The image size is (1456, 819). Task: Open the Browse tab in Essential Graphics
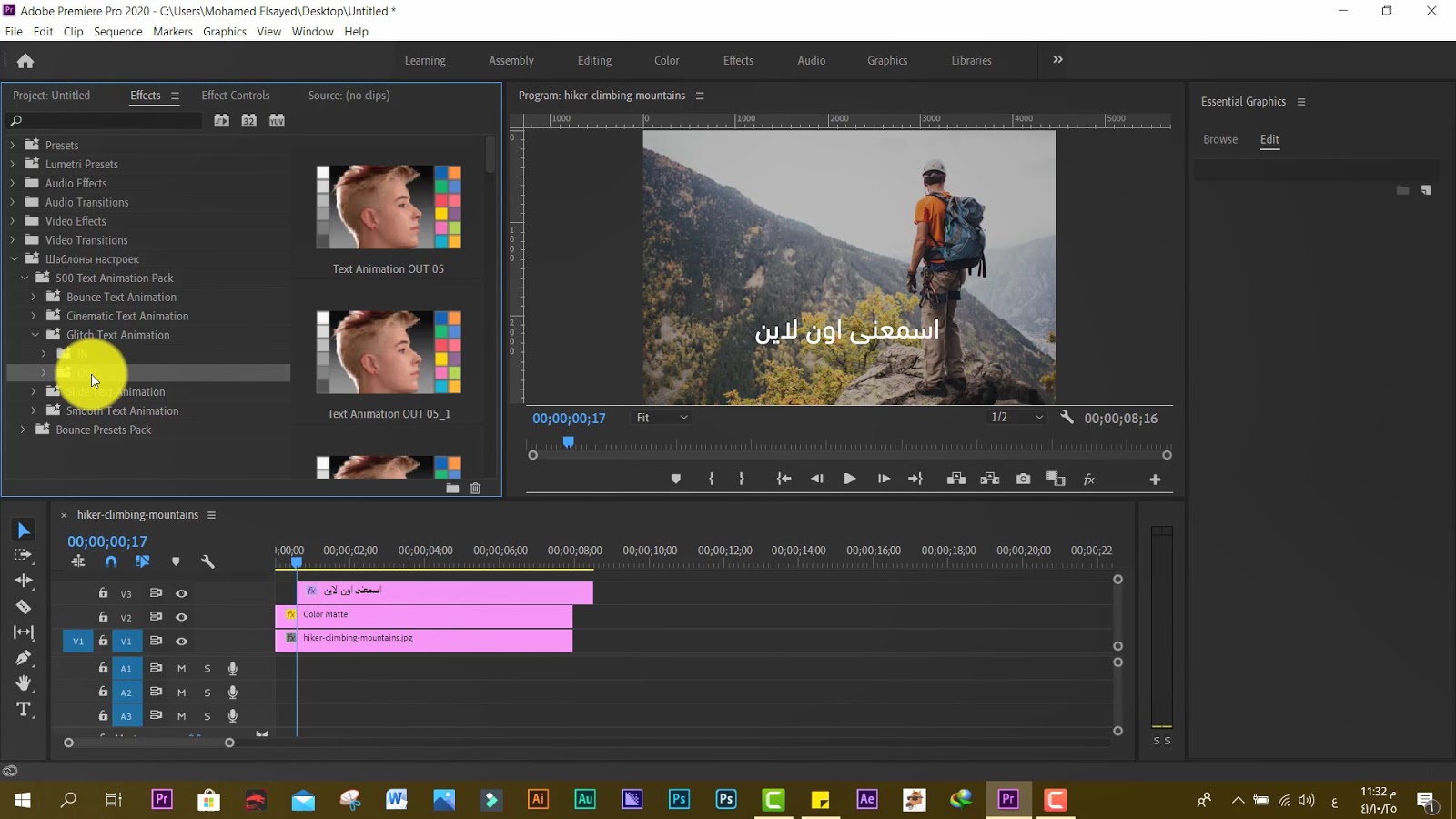coord(1219,139)
